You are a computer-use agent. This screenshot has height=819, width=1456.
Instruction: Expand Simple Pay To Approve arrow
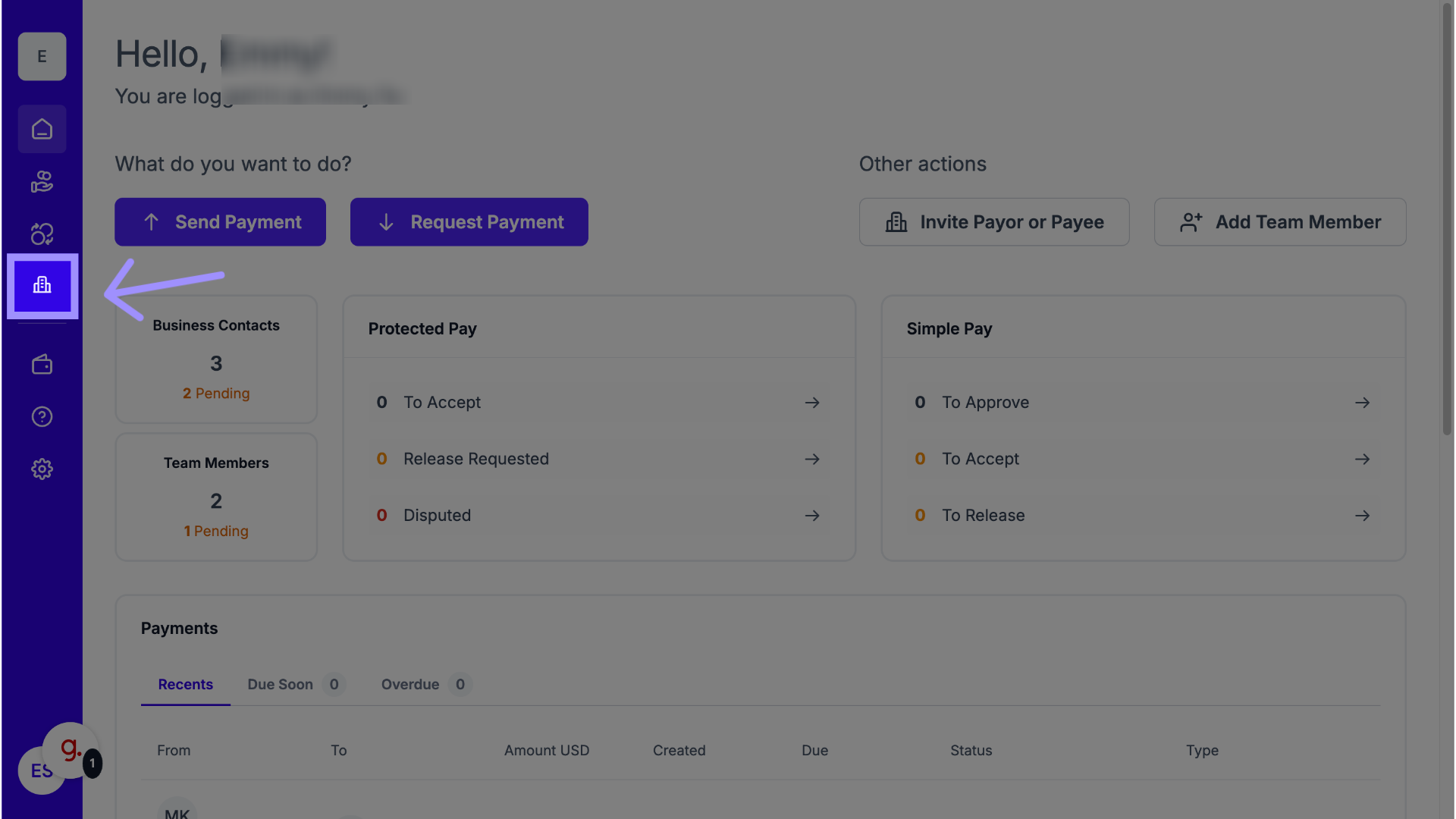[1362, 403]
